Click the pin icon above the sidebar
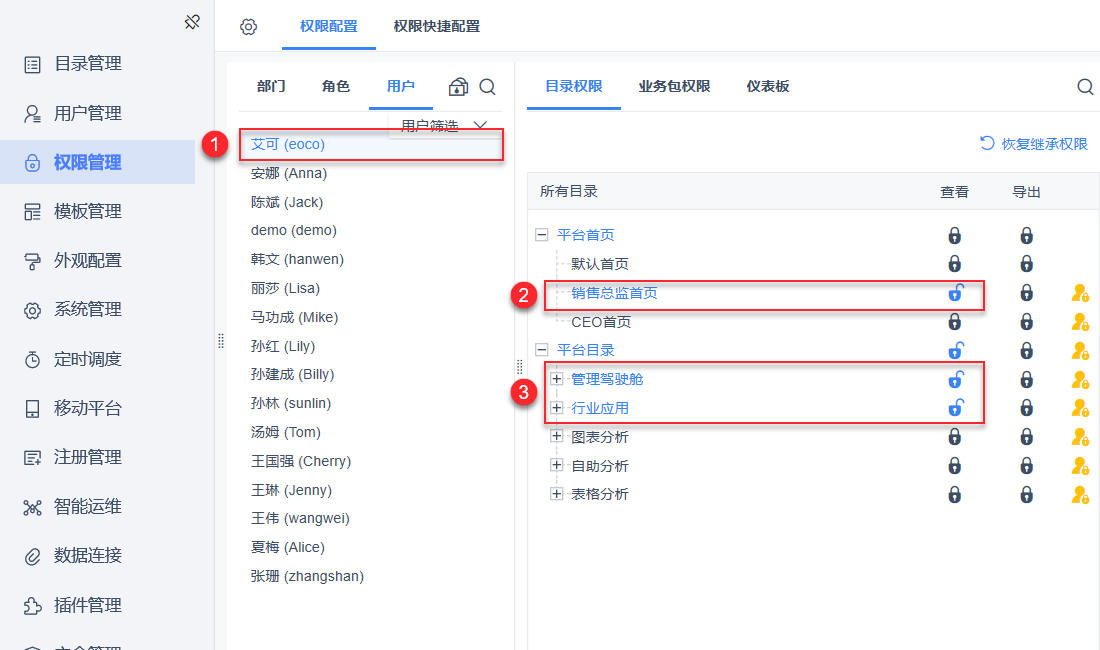1100x650 pixels. tap(193, 22)
